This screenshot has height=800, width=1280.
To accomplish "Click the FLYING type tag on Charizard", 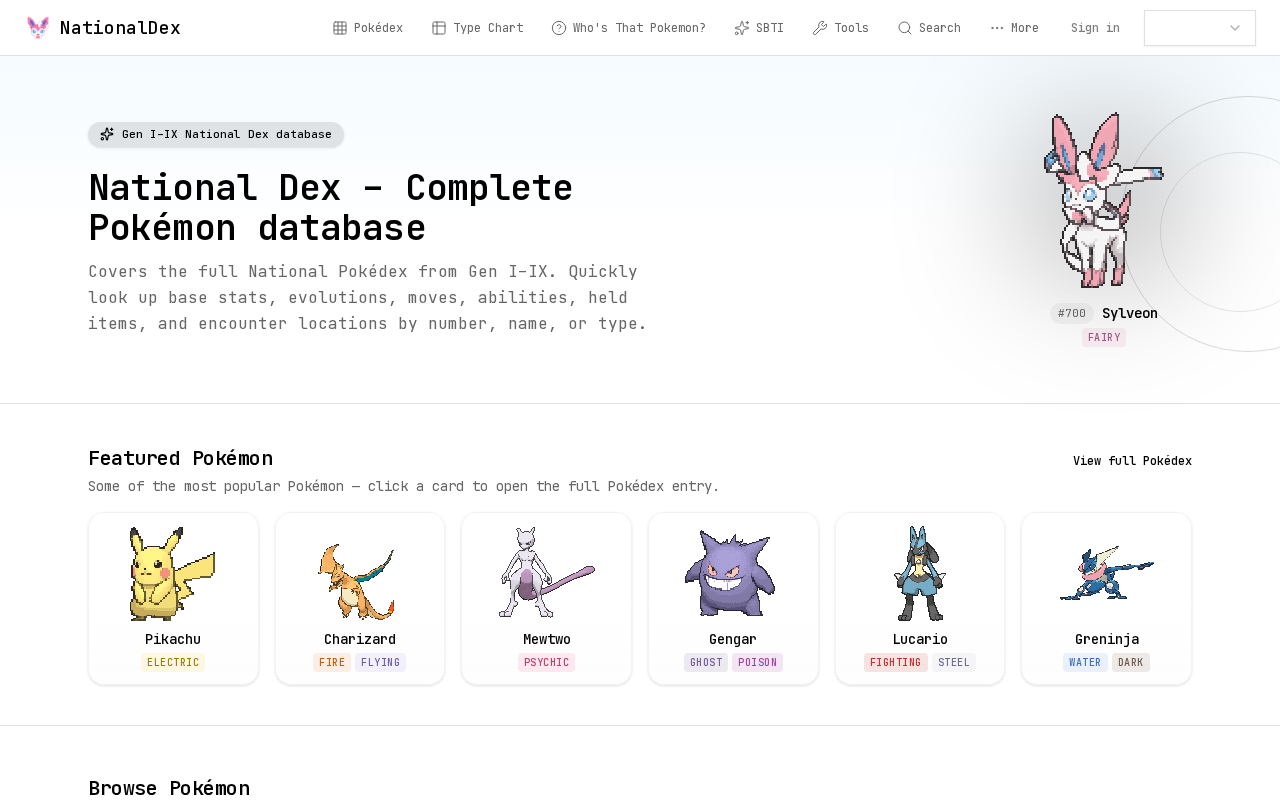I will [x=380, y=662].
